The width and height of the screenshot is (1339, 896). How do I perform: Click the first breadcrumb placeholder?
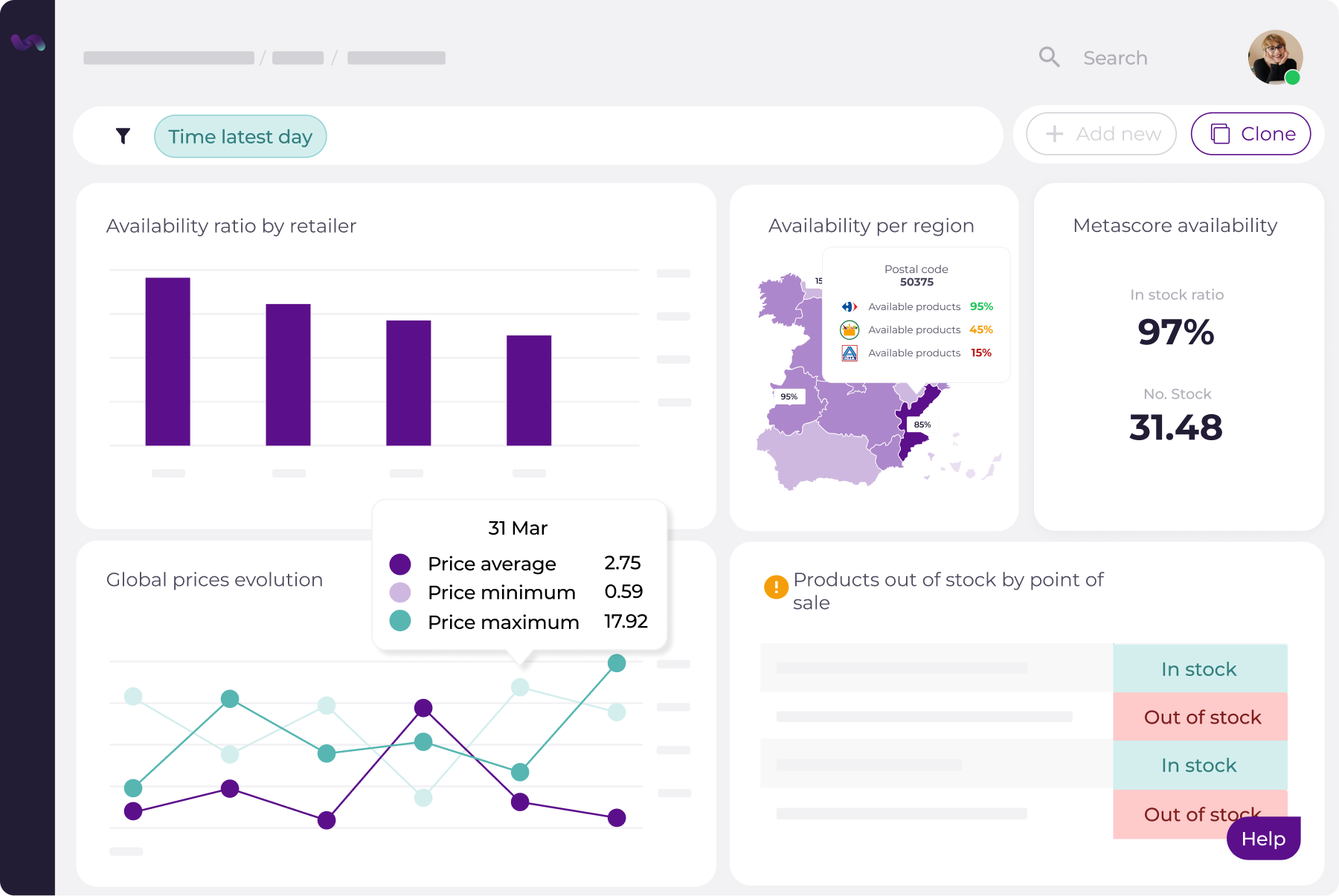tap(169, 58)
